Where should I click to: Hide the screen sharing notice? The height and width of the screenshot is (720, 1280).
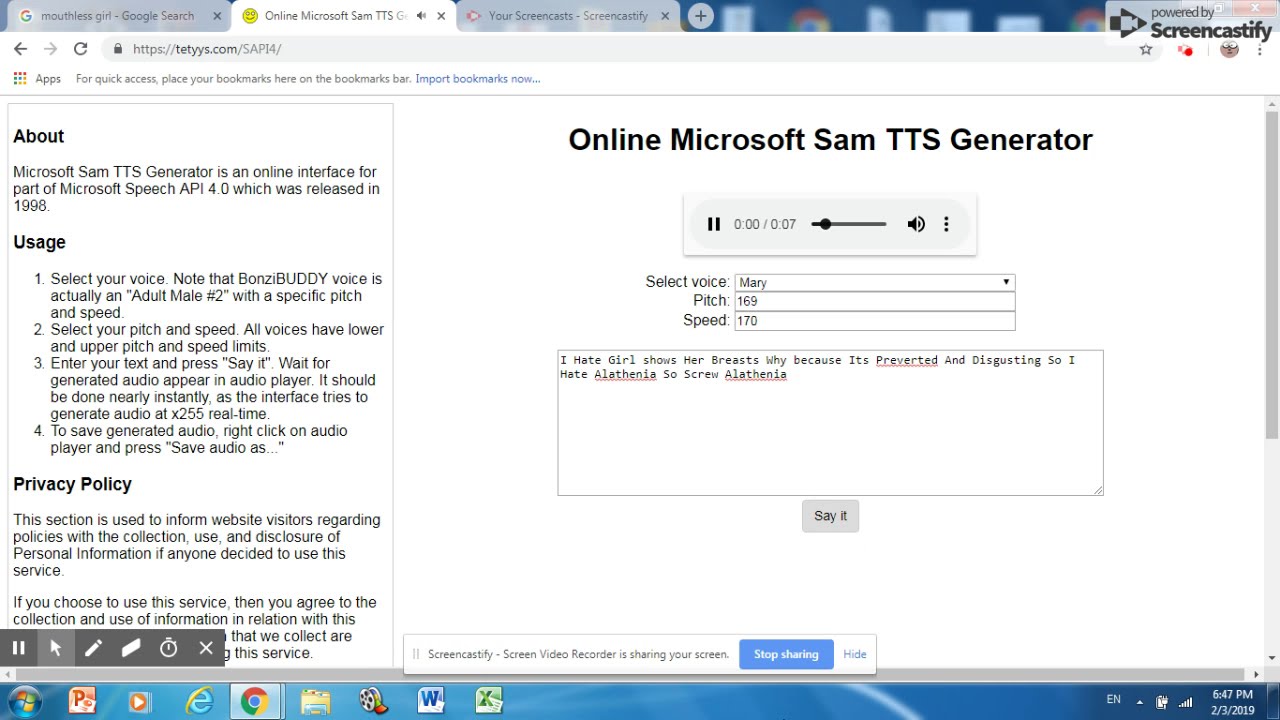coord(855,654)
